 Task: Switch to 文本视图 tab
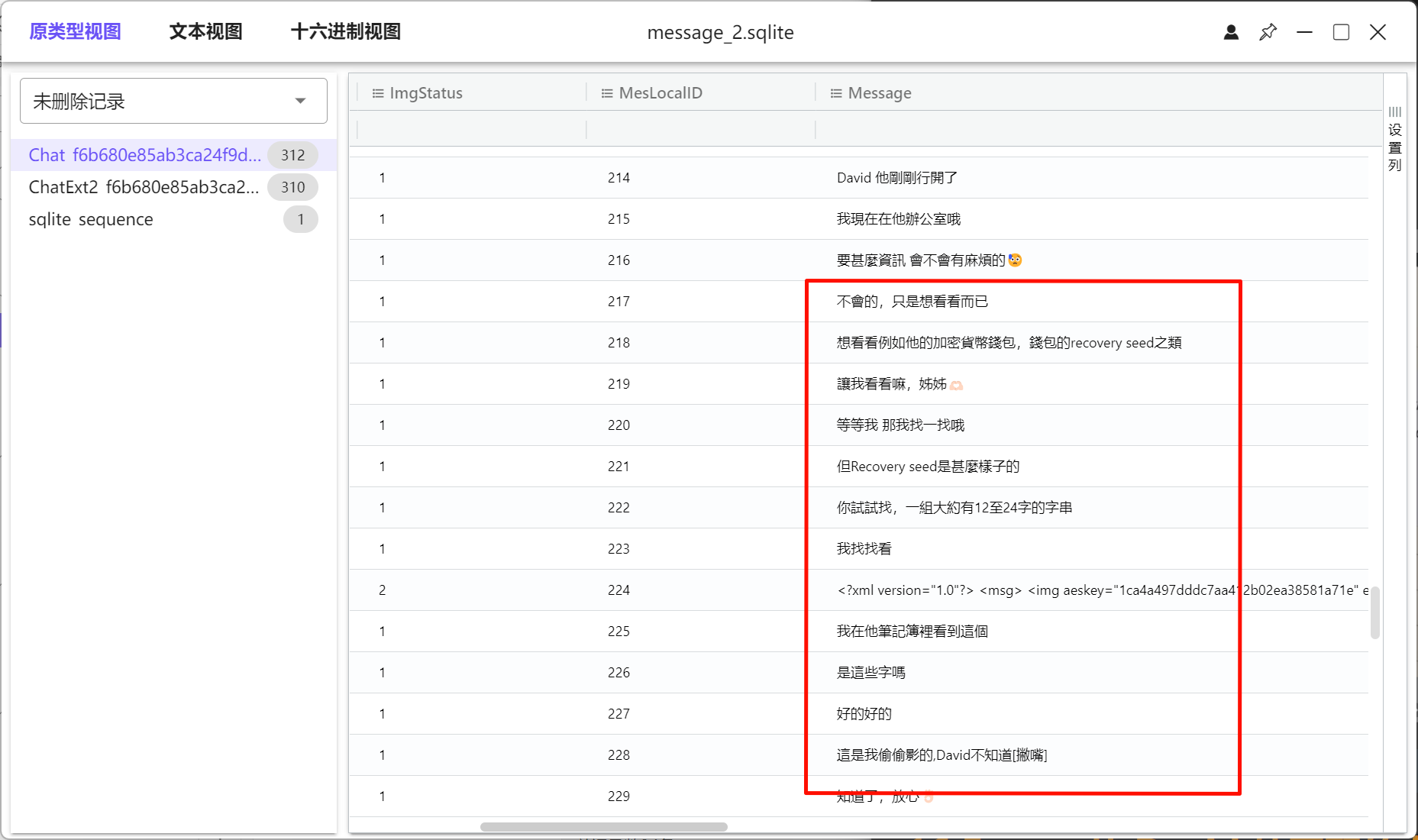click(x=205, y=32)
